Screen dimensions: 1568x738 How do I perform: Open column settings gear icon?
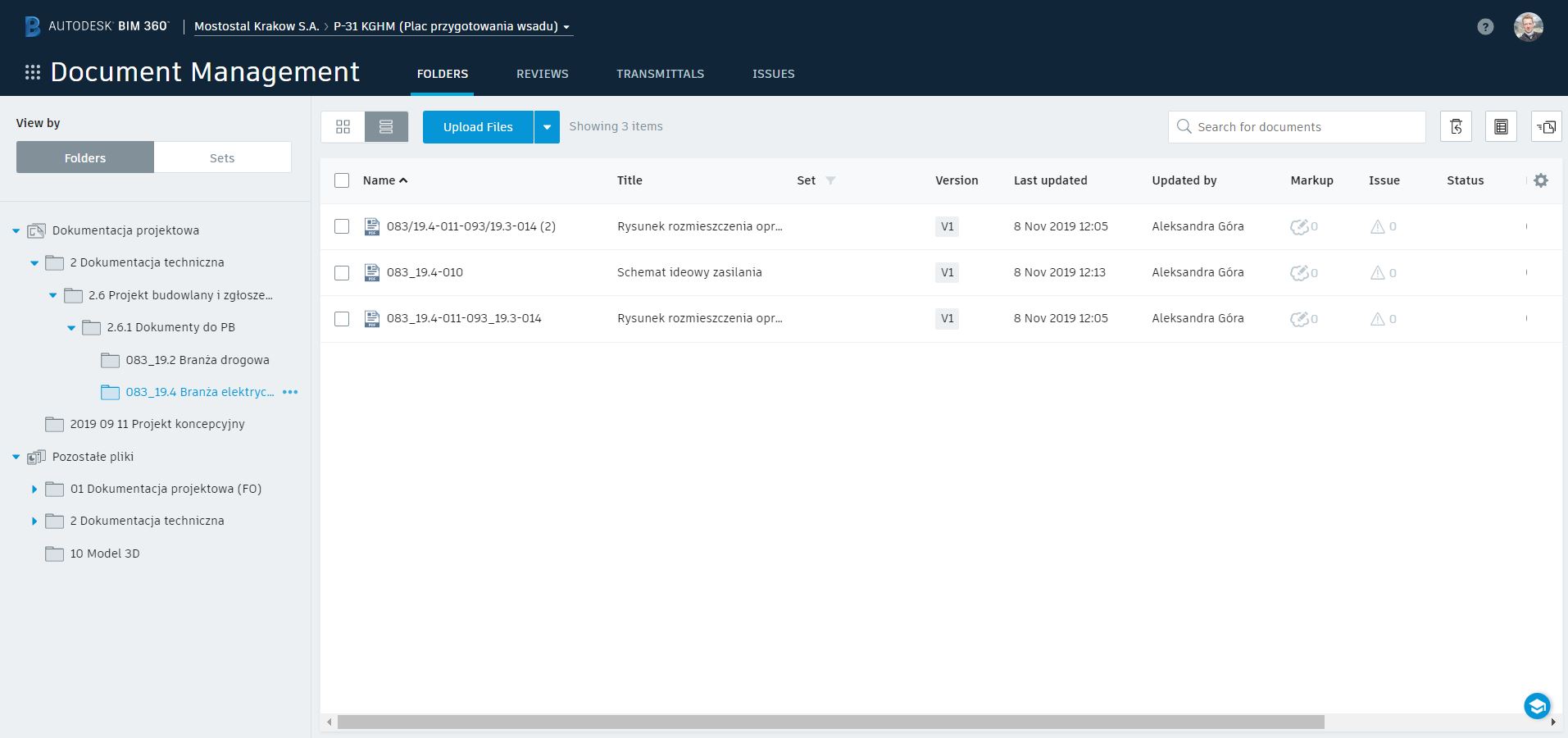(x=1541, y=180)
